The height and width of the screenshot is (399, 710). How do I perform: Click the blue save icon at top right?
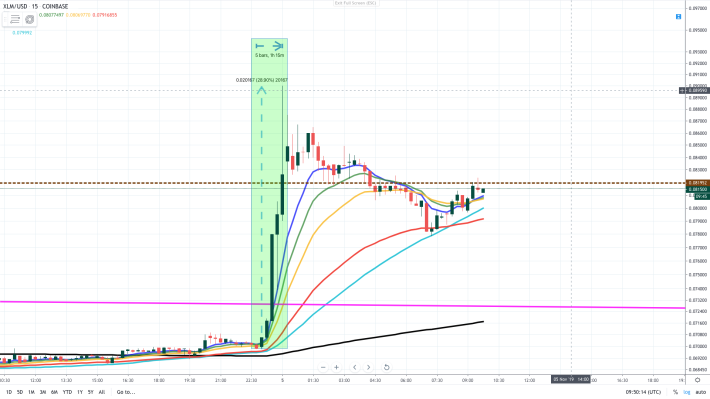pyautogui.click(x=678, y=16)
